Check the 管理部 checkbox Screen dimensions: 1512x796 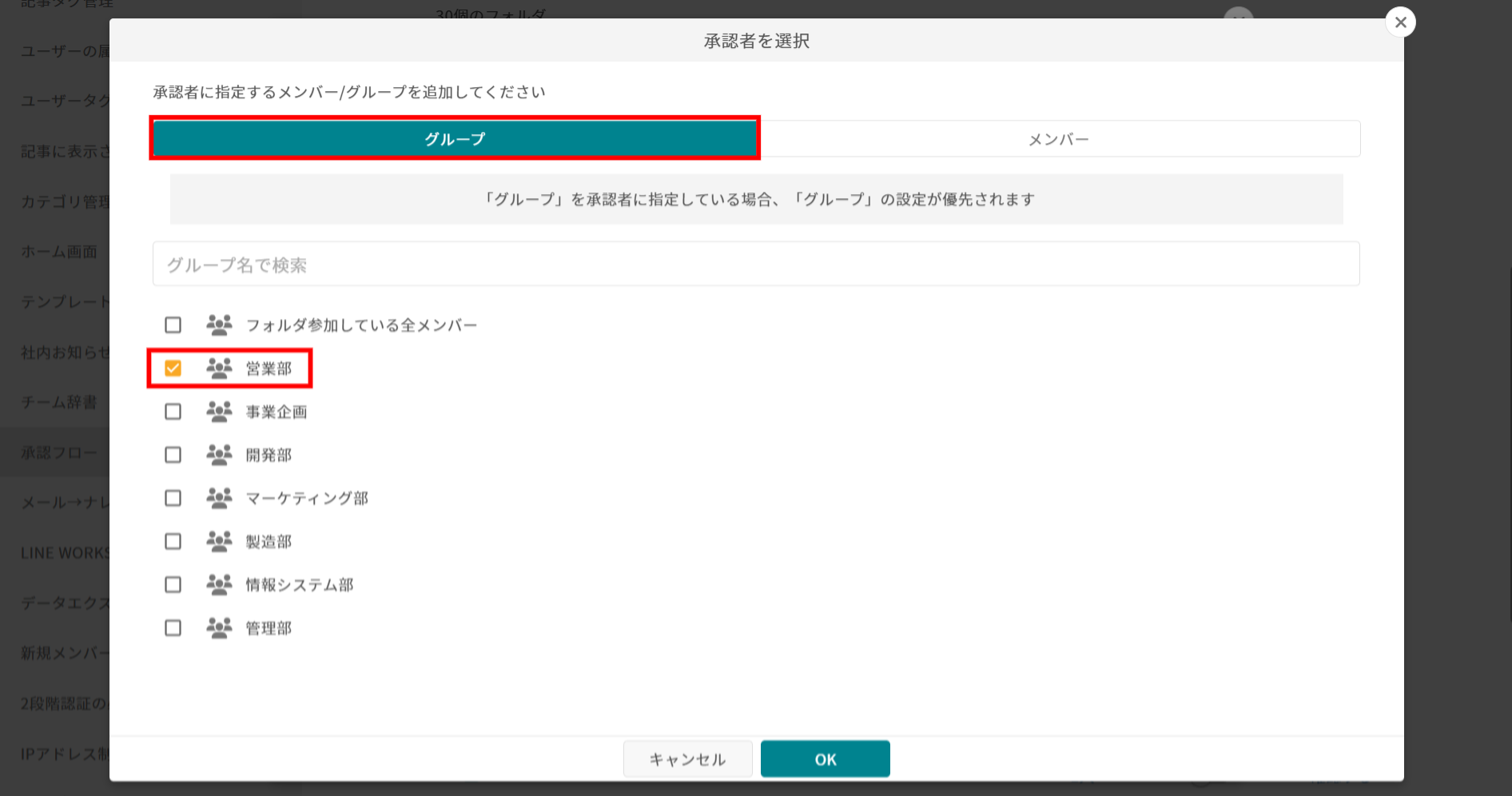click(173, 627)
